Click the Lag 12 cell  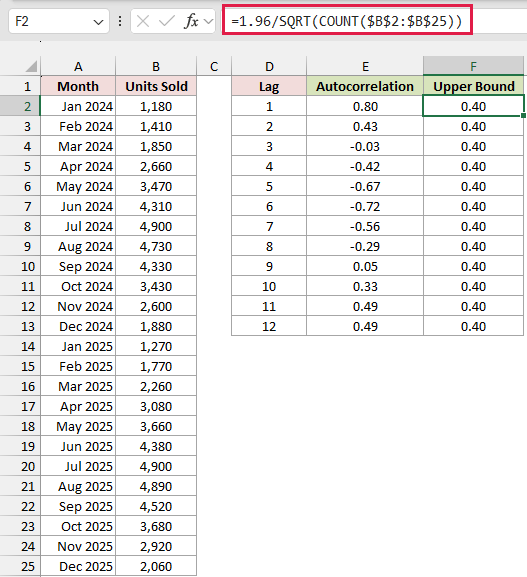tap(269, 326)
